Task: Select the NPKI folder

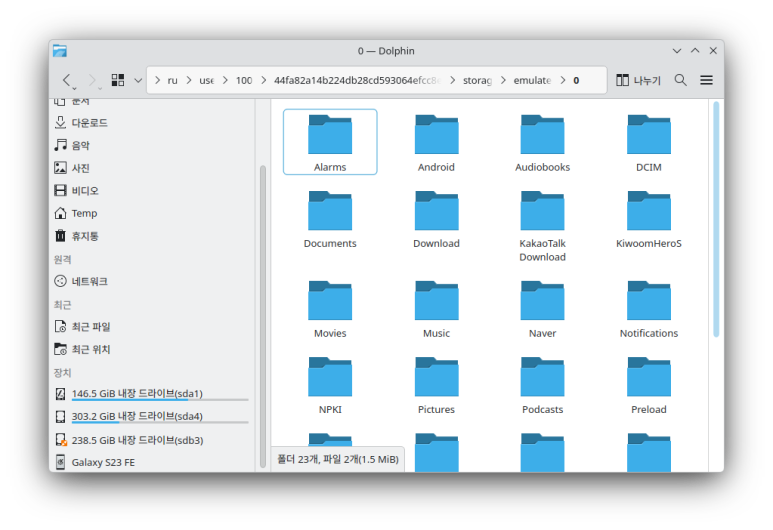Action: coord(330,385)
